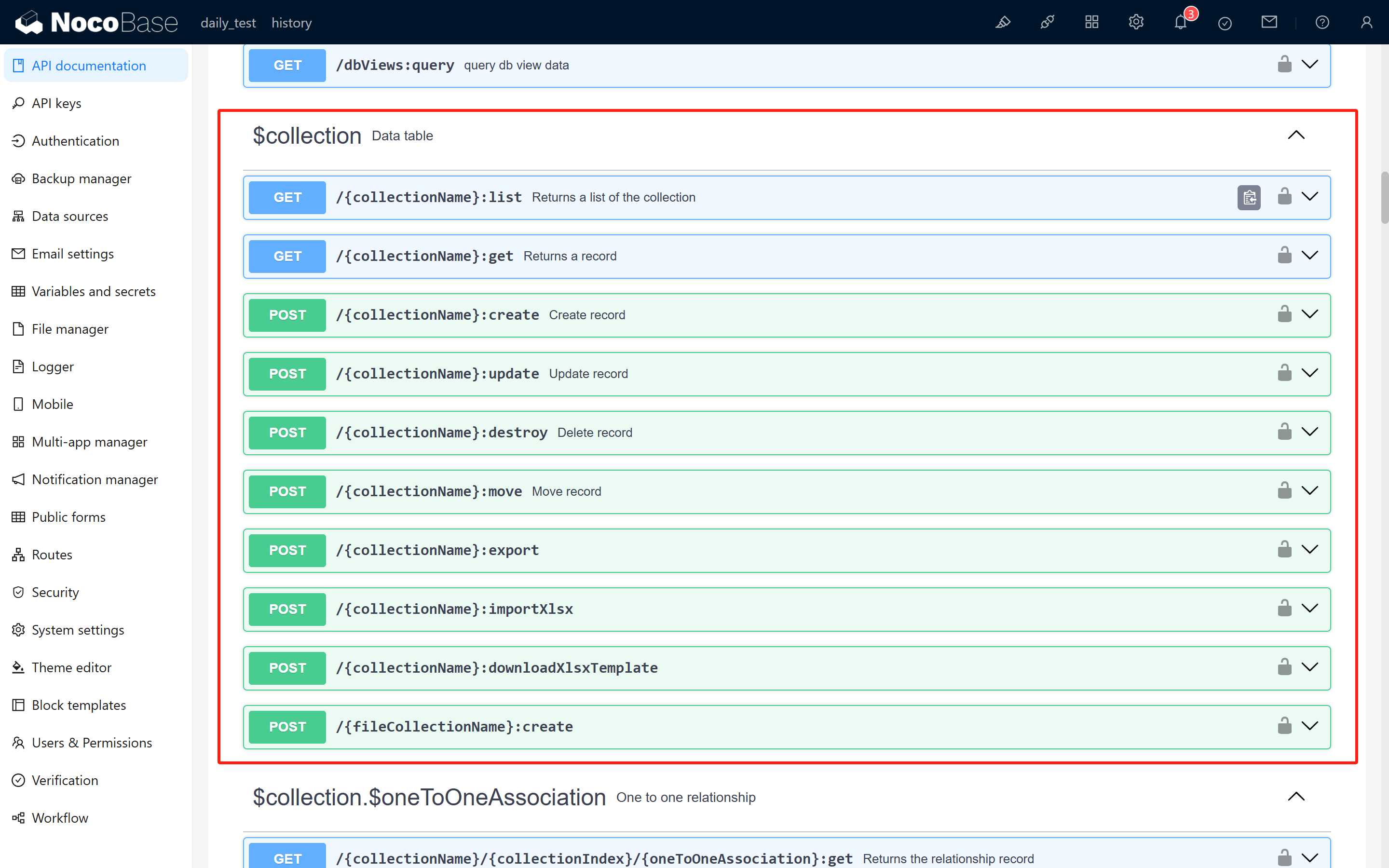The height and width of the screenshot is (868, 1389).
Task: Click lock icon on collectionName:update row
Action: pyautogui.click(x=1284, y=373)
